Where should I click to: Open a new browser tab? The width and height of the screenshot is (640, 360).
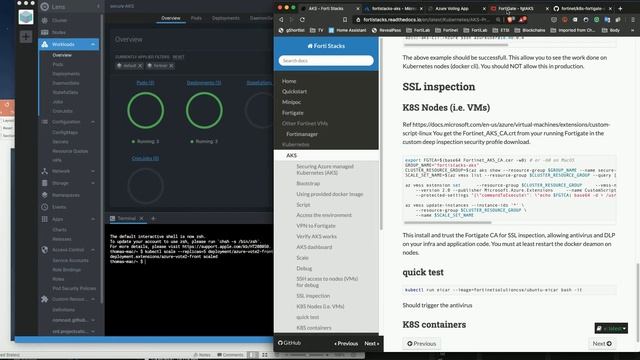620,8
